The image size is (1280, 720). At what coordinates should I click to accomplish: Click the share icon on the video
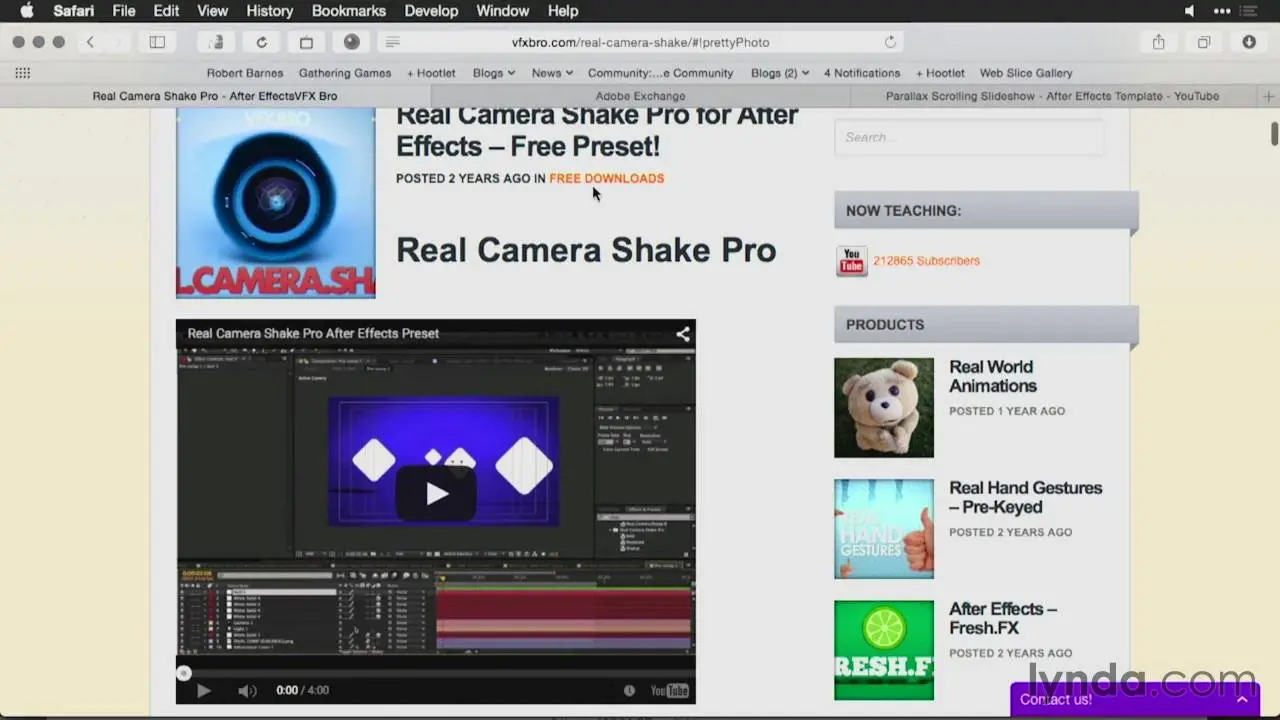coord(683,334)
